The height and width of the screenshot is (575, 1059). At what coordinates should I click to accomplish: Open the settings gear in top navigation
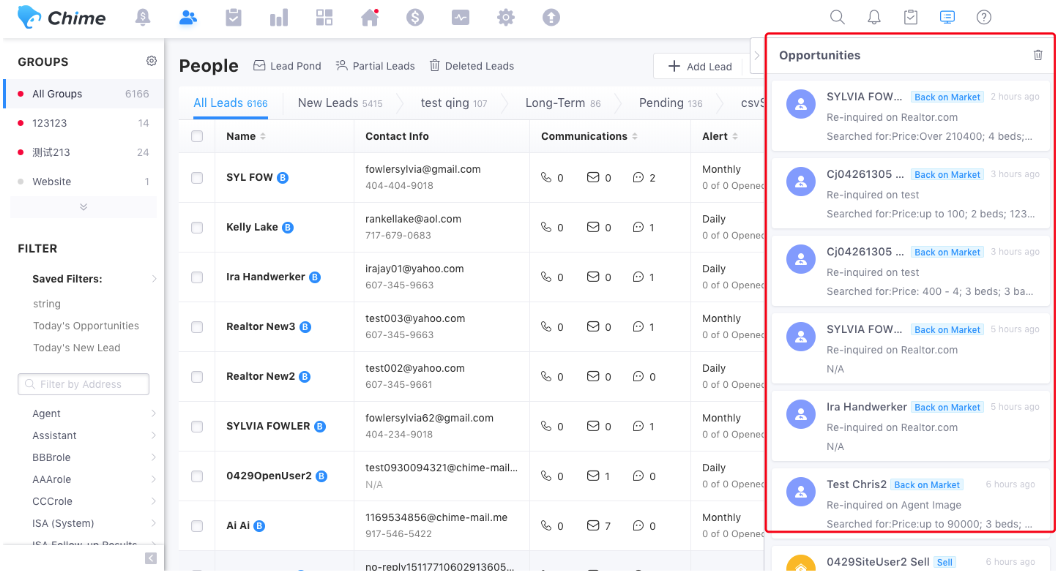click(506, 18)
